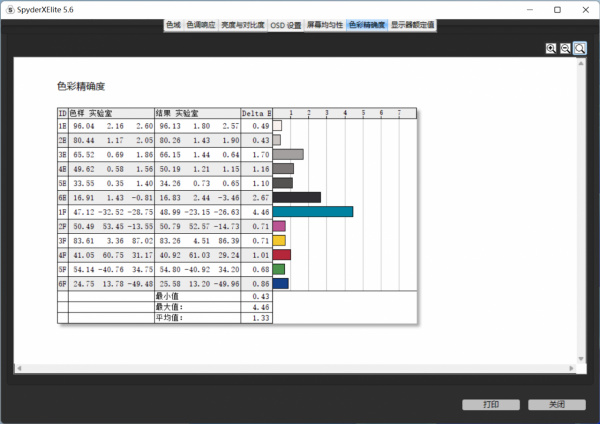Image resolution: width=600 pixels, height=424 pixels.
Task: Switch to the 屏幕均匀性 tab
Action: (325, 25)
